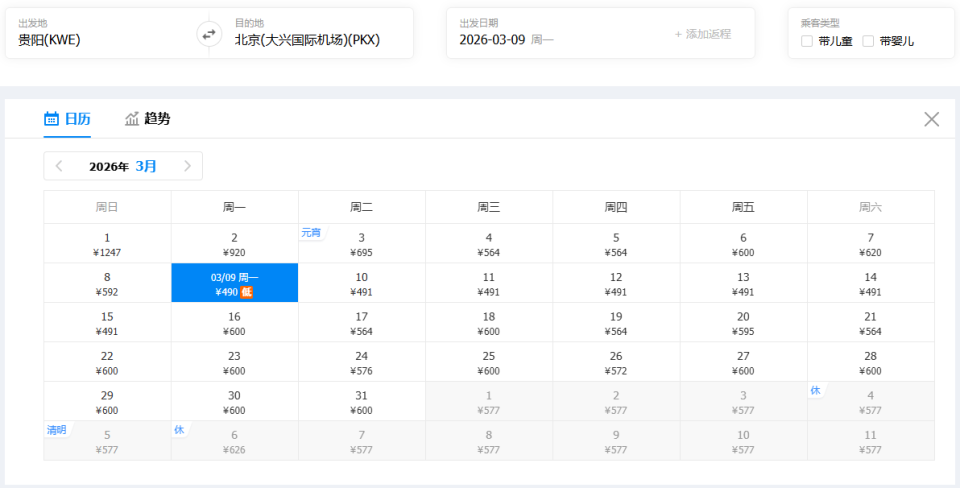Select March 19 priced ¥564
The height and width of the screenshot is (488, 960).
(617, 323)
